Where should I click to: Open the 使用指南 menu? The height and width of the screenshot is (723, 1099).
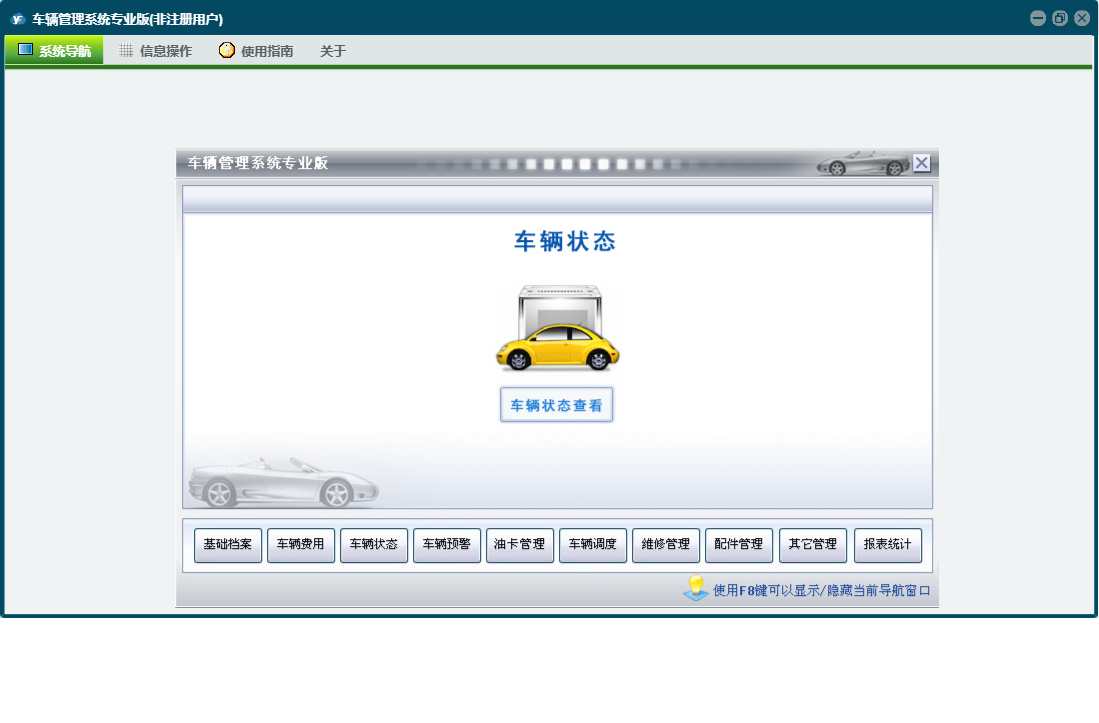[256, 51]
